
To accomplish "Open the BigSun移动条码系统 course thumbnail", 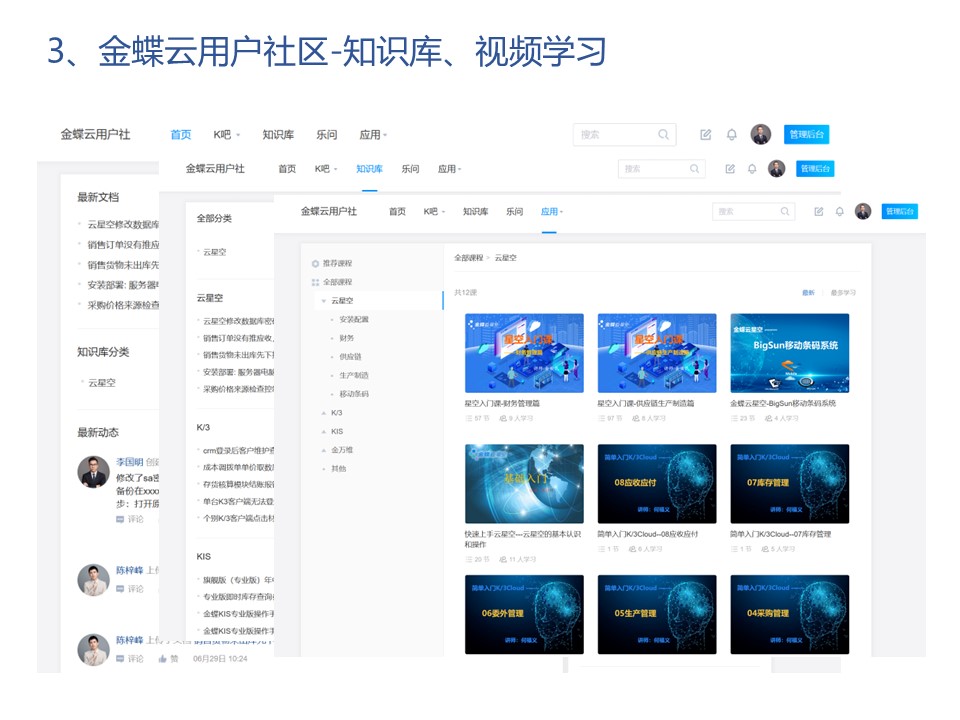I will (x=790, y=353).
